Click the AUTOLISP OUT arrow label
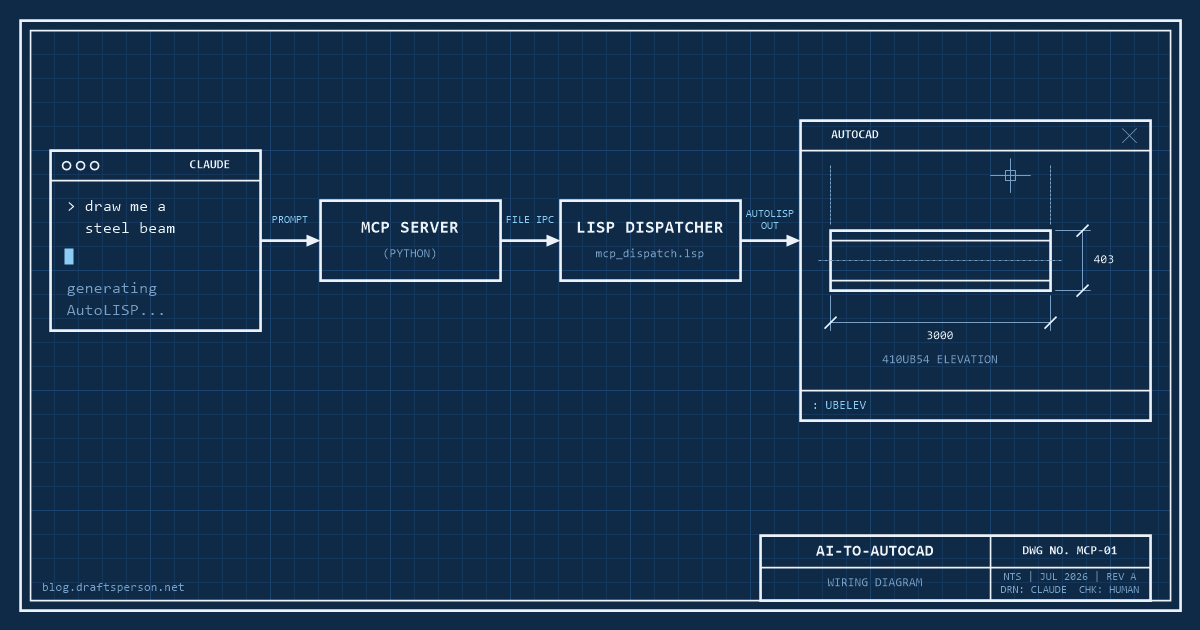This screenshot has width=1200, height=630. pos(770,220)
